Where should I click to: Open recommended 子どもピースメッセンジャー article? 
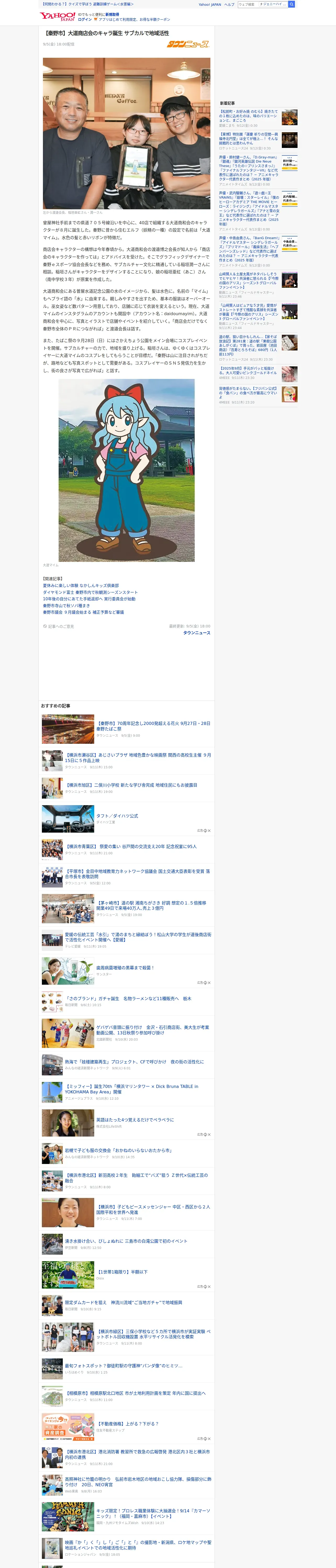pos(153,1209)
